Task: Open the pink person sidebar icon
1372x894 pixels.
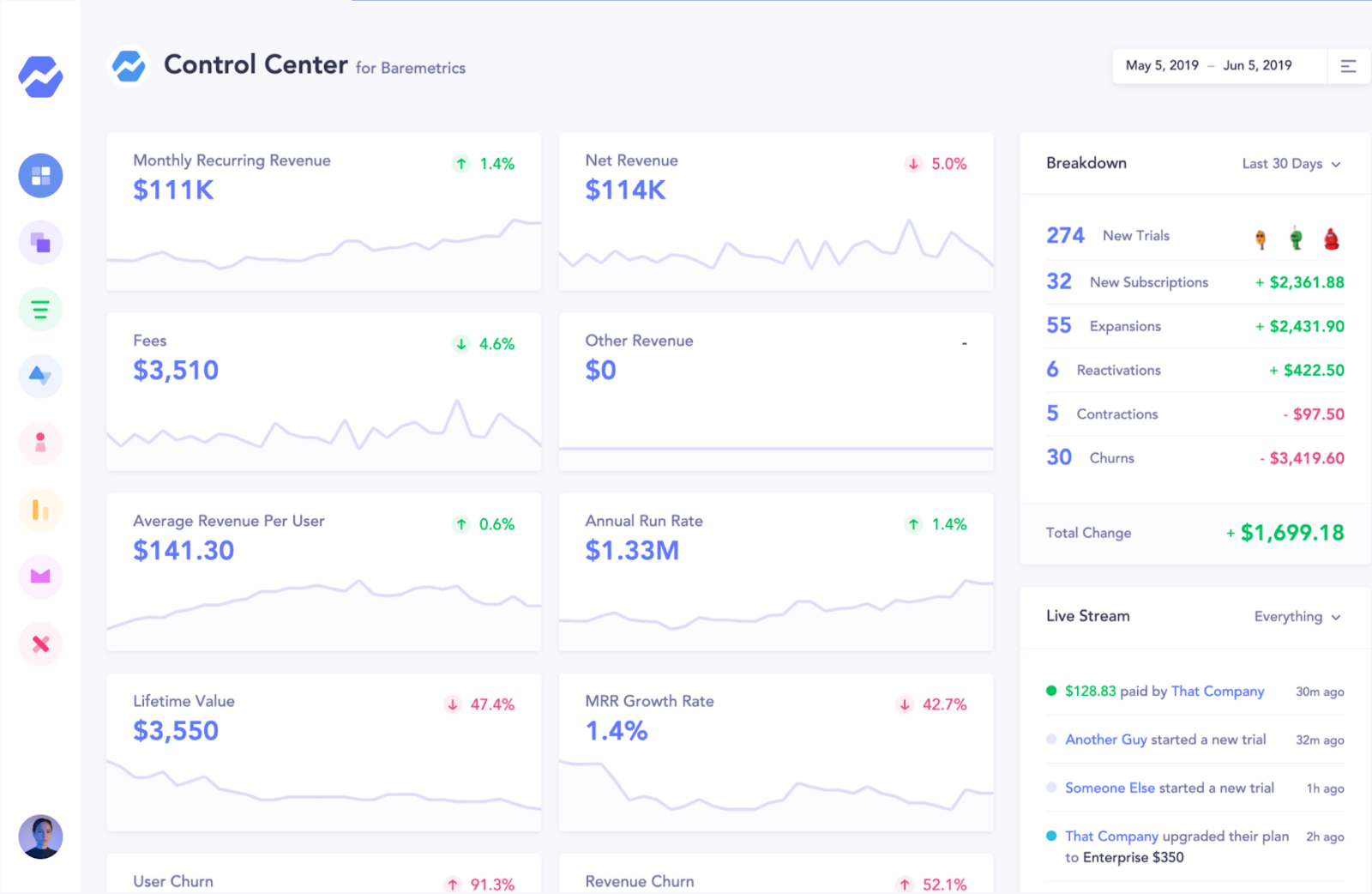Action: [x=40, y=443]
